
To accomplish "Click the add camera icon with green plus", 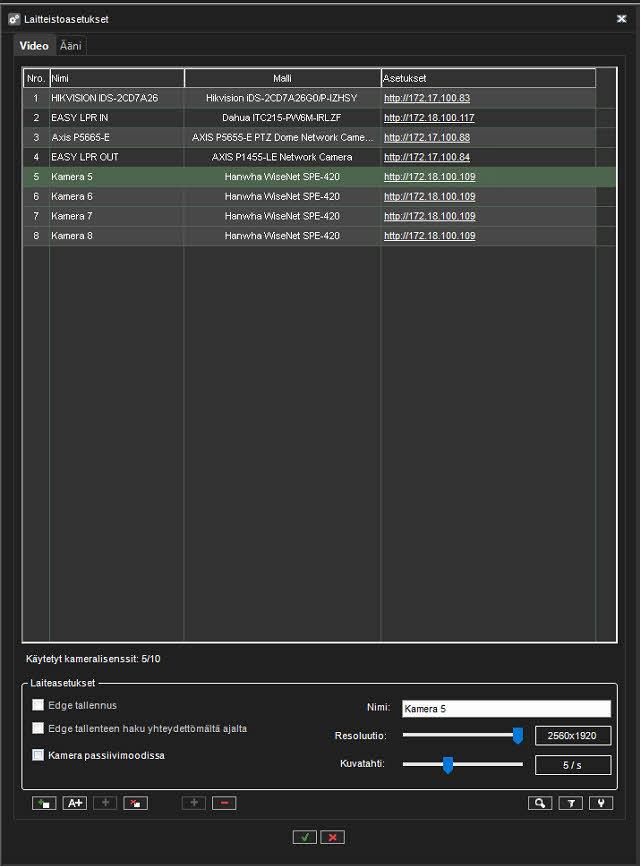I will click(x=44, y=803).
